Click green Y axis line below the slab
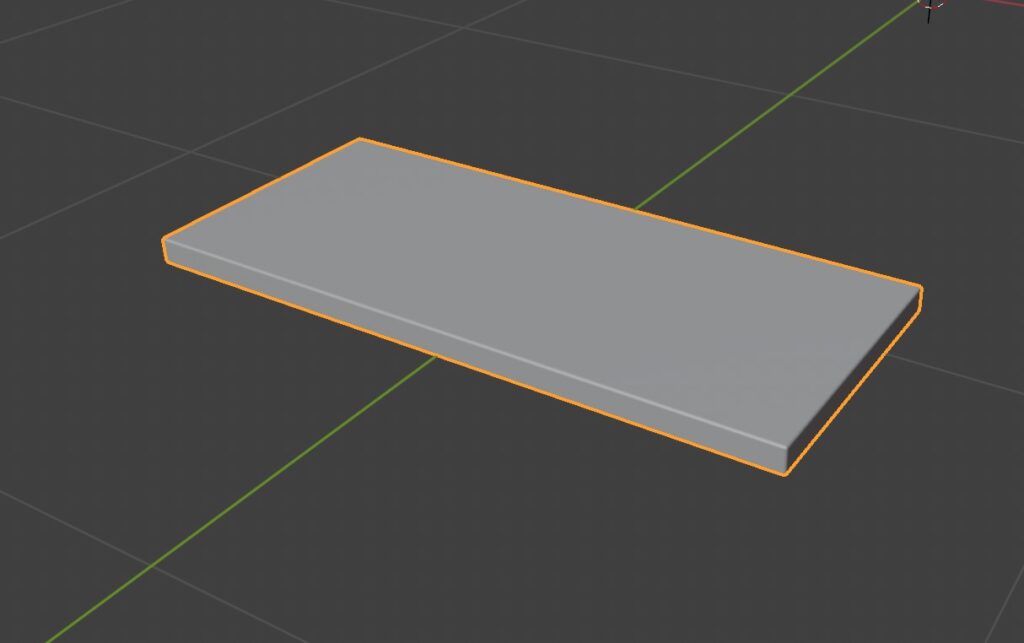 click(250, 495)
